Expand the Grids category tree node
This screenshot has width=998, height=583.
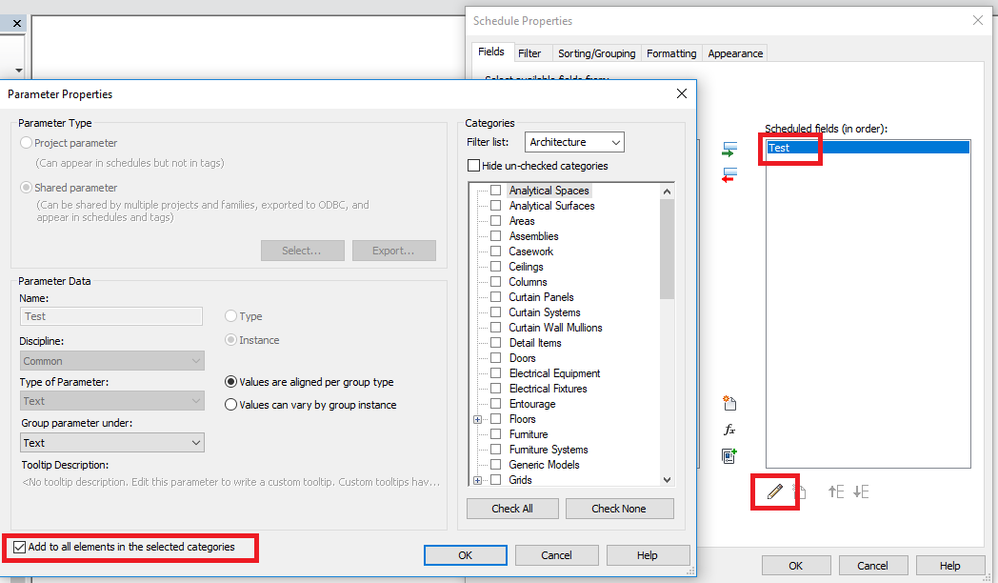tap(477, 481)
